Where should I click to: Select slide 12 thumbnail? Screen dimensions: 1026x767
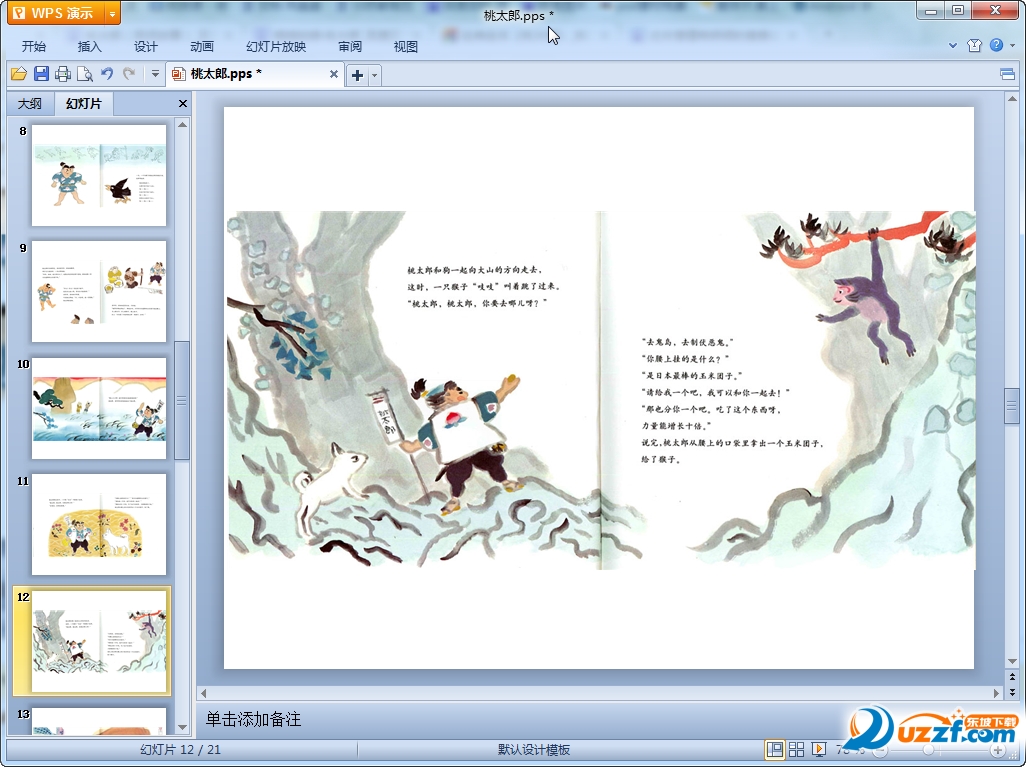99,641
